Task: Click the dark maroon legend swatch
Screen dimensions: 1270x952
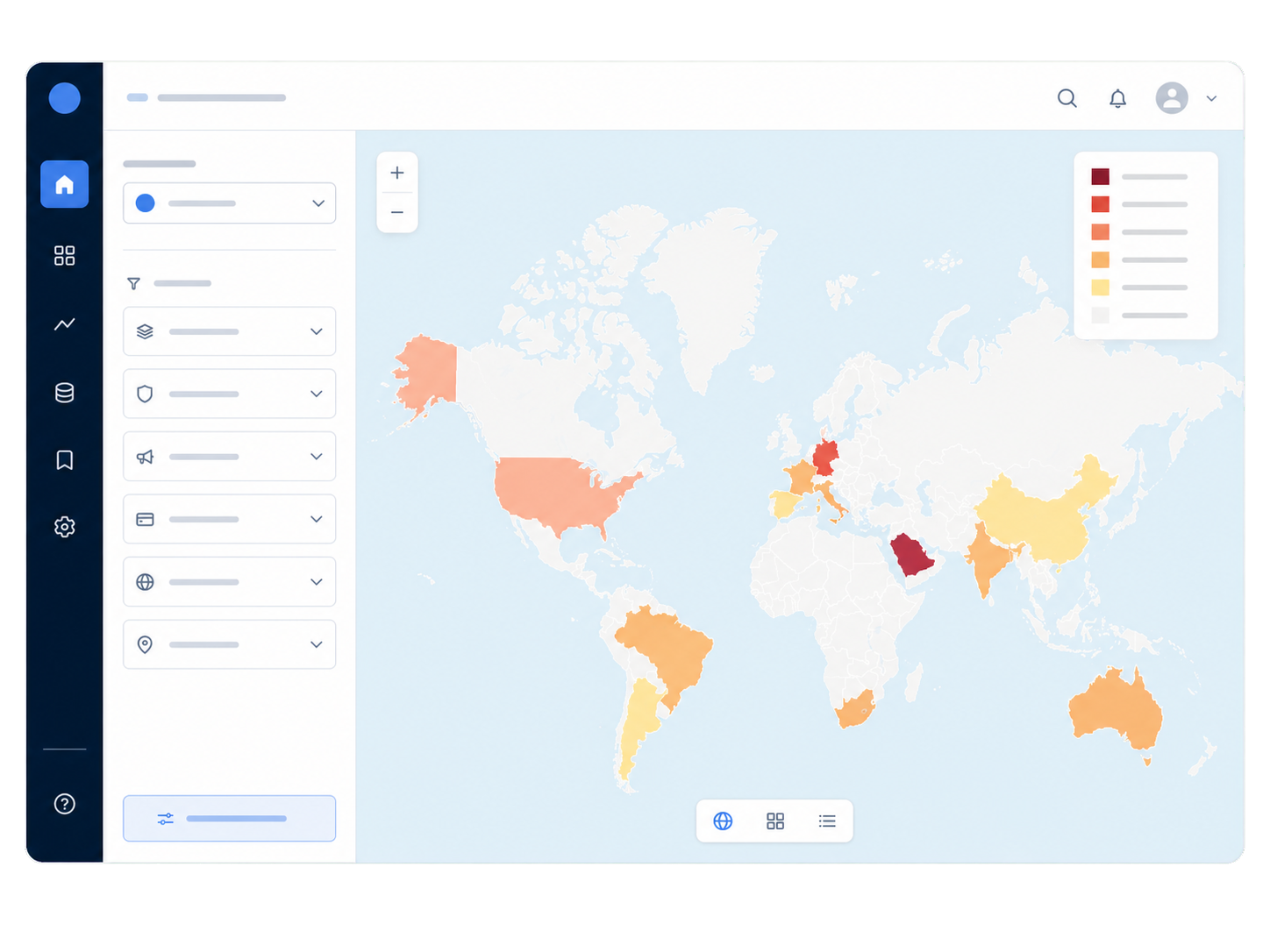Action: (1101, 177)
